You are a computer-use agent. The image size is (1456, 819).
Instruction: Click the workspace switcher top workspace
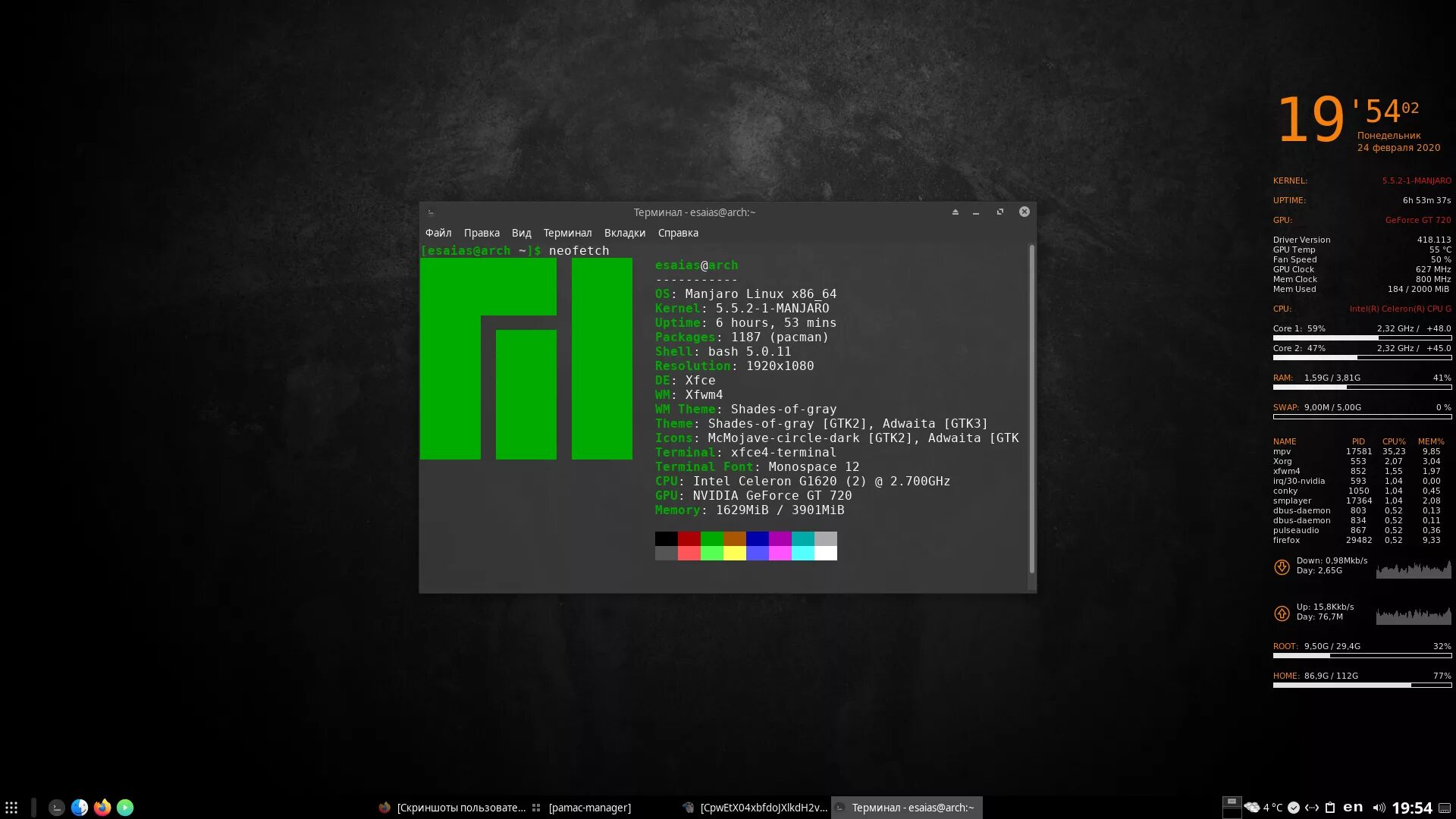click(x=1232, y=802)
